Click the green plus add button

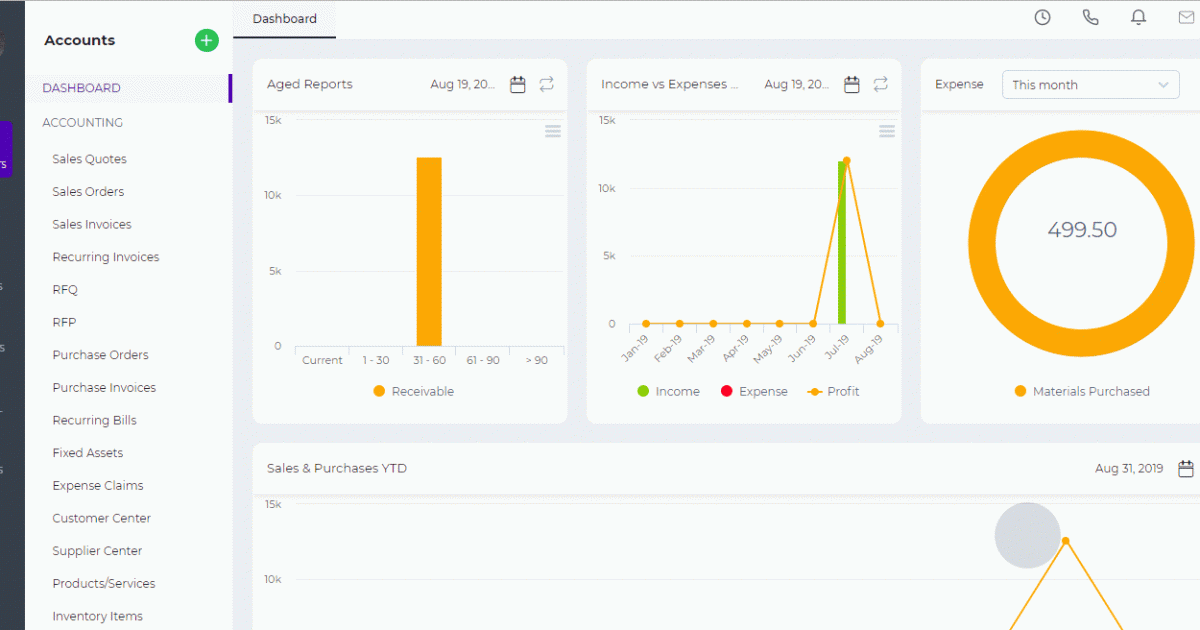(206, 40)
